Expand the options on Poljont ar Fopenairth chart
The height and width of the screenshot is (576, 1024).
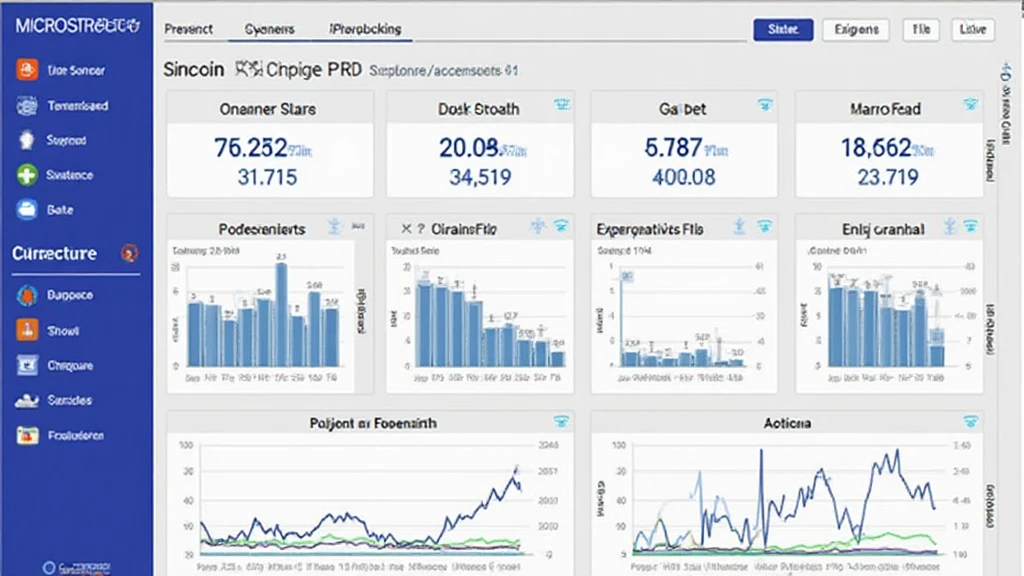tap(561, 422)
